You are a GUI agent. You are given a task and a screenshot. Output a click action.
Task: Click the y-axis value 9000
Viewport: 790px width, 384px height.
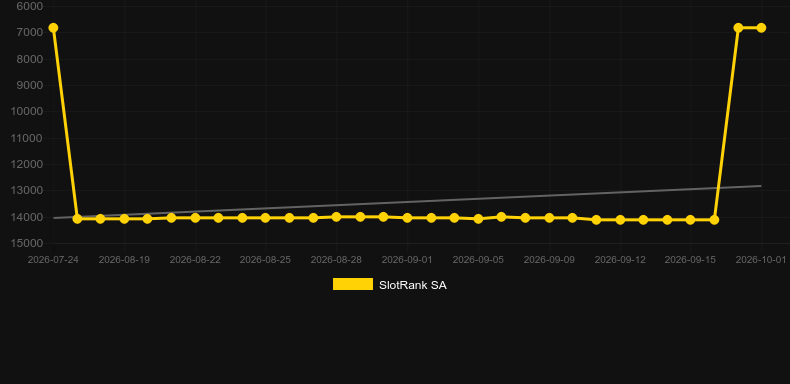pyautogui.click(x=30, y=85)
